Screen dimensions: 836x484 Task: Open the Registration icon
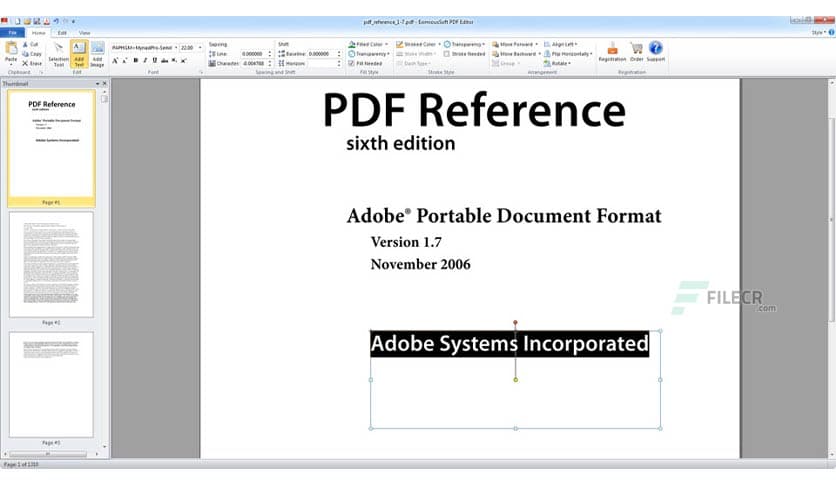coord(612,52)
